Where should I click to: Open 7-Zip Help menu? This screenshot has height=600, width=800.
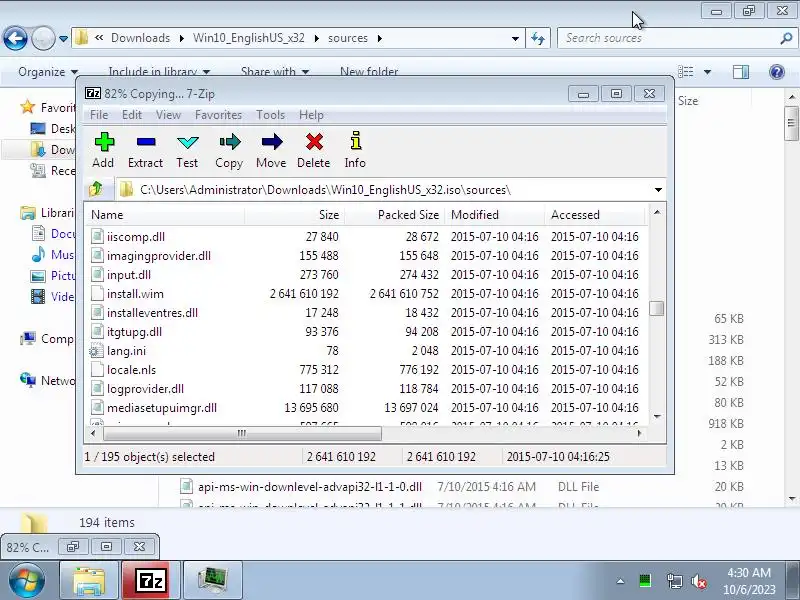[x=311, y=115]
